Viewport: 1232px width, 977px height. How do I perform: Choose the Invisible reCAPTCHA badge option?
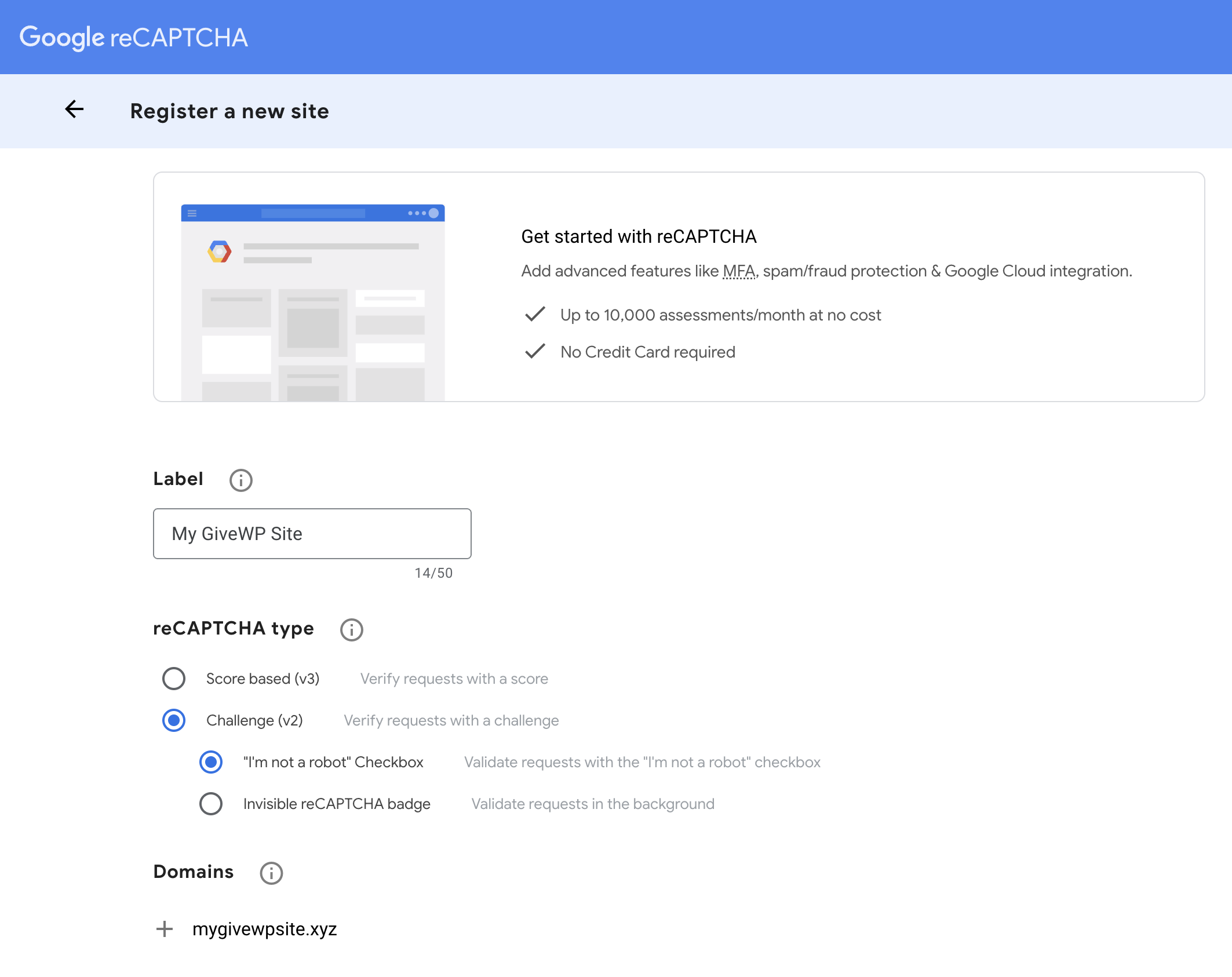point(211,804)
